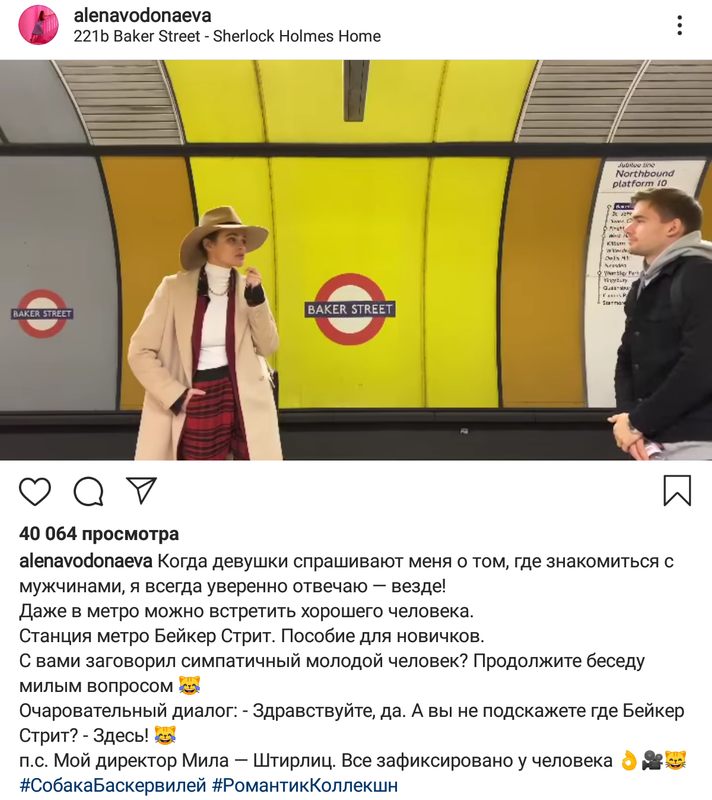This screenshot has width=712, height=800.
Task: Tap laughing cat emoji after «вопросом»
Action: [190, 685]
